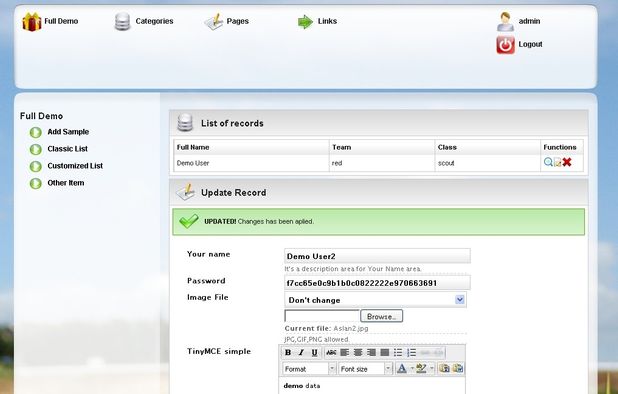Image resolution: width=618 pixels, height=394 pixels.
Task: Click into the Your name input field
Action: (377, 256)
